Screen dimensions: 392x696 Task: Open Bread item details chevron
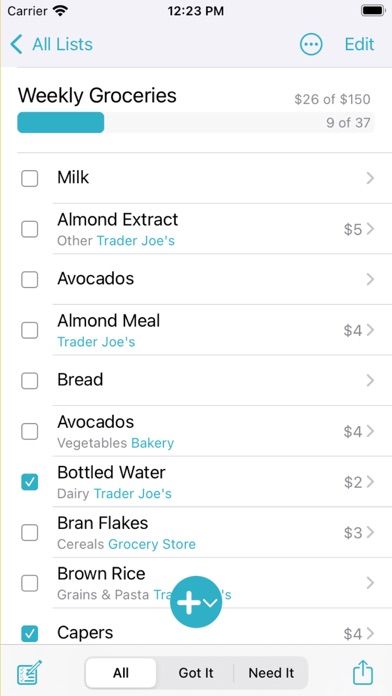coord(370,380)
